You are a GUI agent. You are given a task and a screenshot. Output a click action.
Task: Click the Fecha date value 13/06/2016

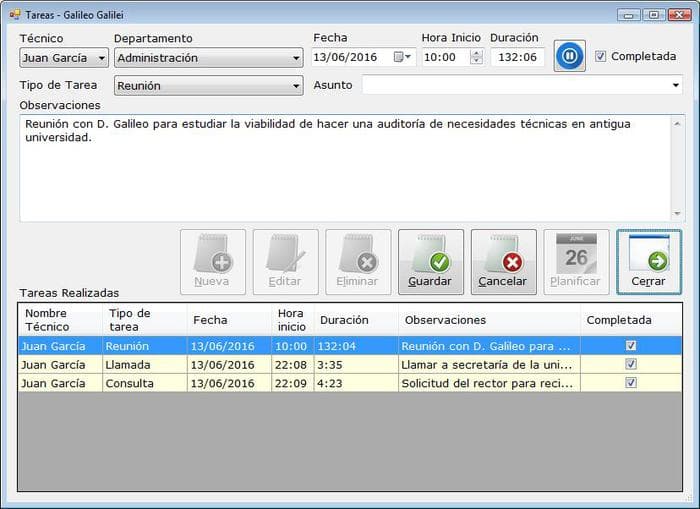(345, 57)
